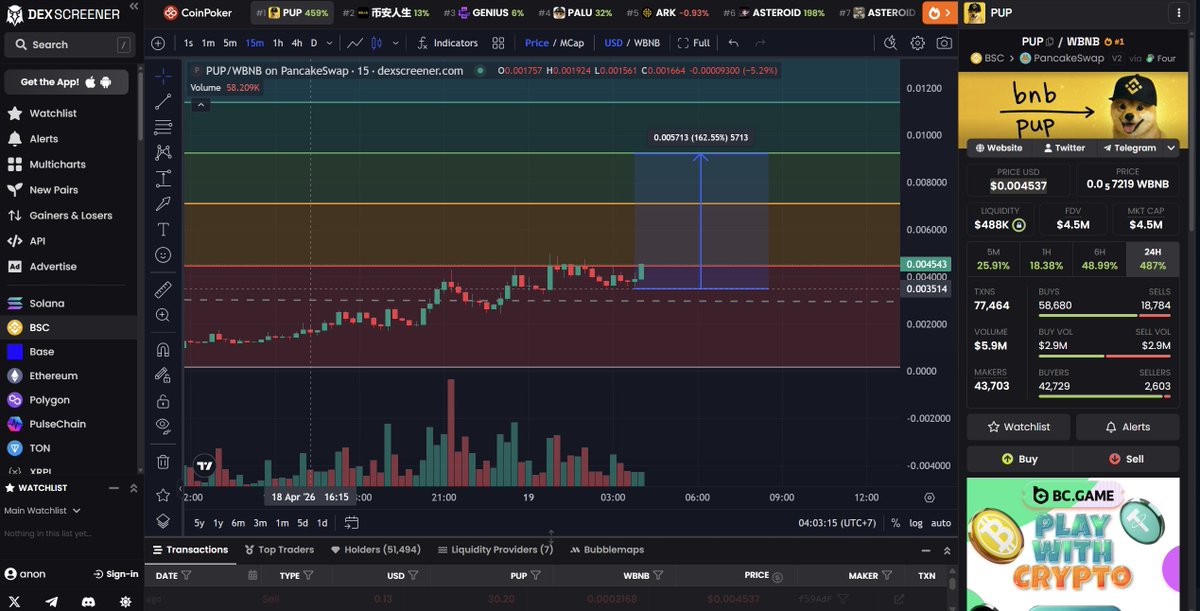Select the chart patterns tool

pyautogui.click(x=163, y=152)
